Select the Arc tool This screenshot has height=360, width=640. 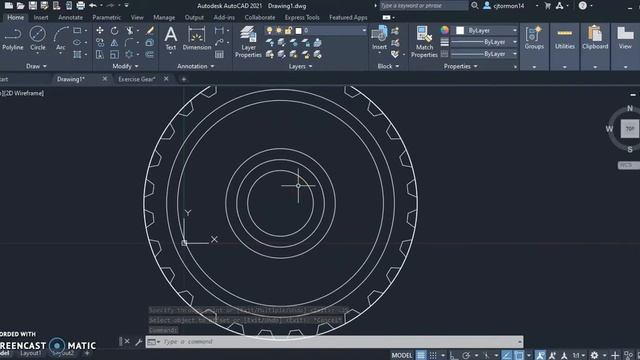coord(61,38)
